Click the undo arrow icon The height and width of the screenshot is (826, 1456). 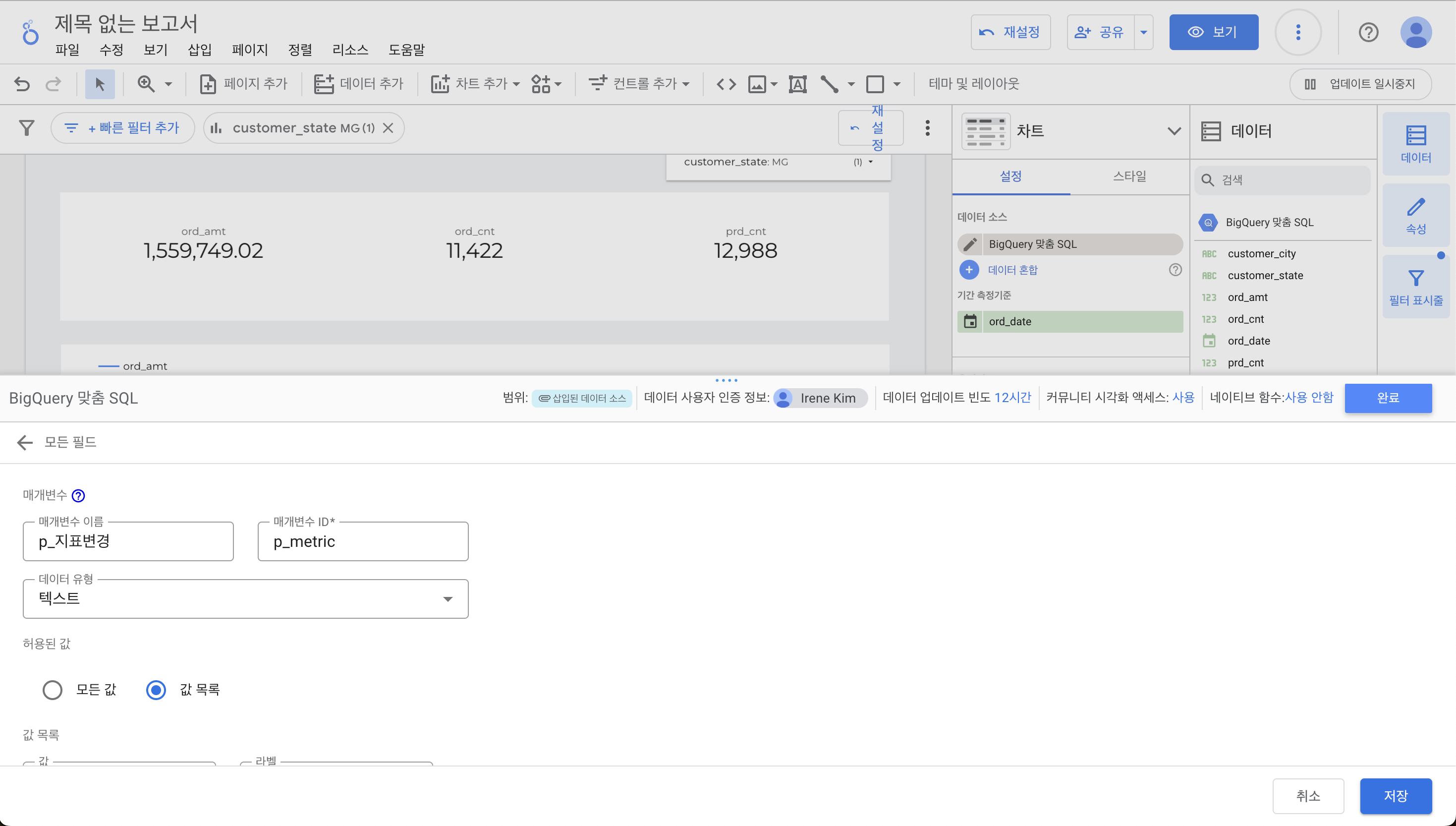[21, 84]
